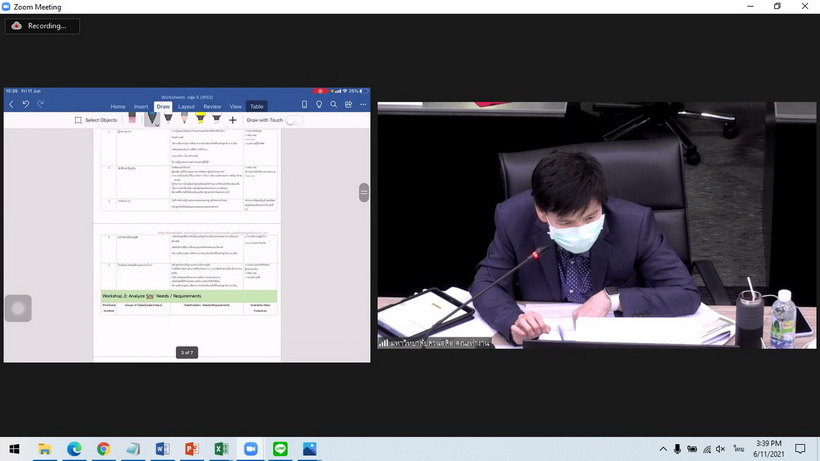Open the Windows Start menu

[x=14, y=449]
